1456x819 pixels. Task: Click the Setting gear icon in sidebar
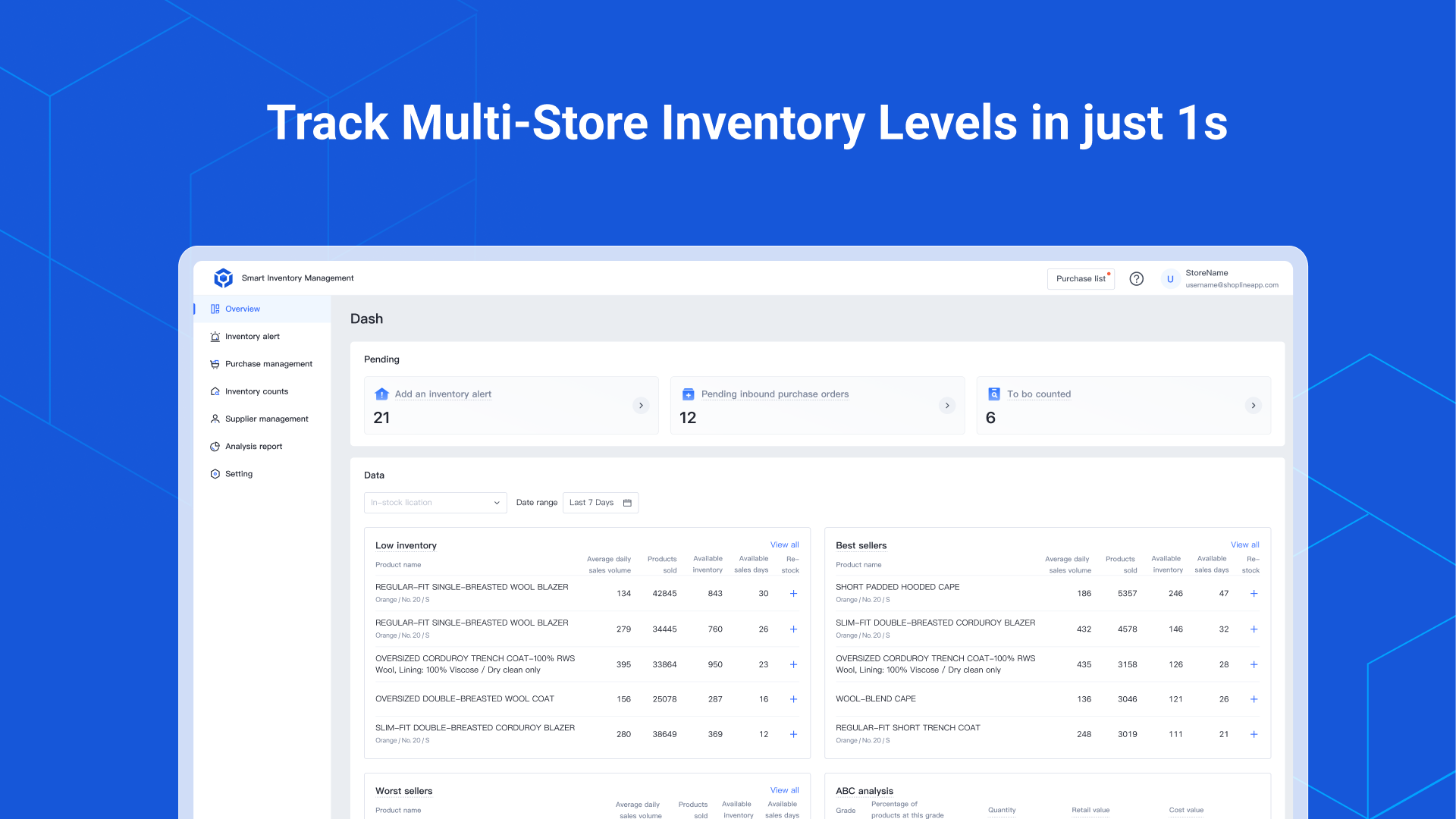point(215,474)
